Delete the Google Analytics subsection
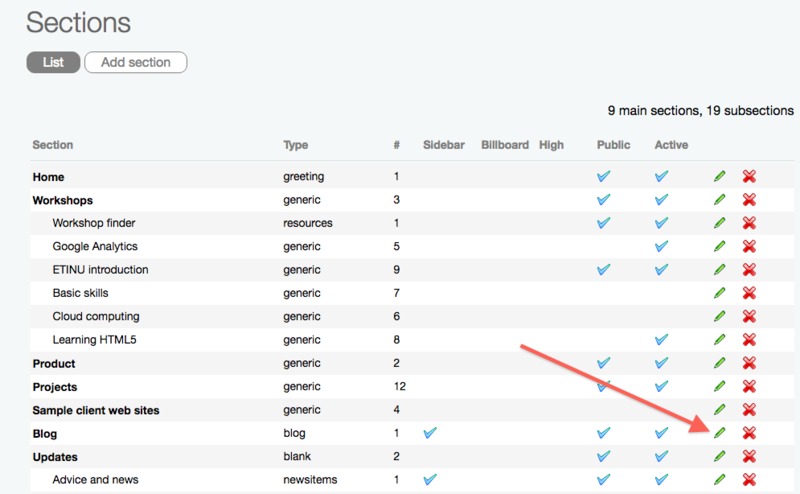This screenshot has width=800, height=494. (x=749, y=246)
